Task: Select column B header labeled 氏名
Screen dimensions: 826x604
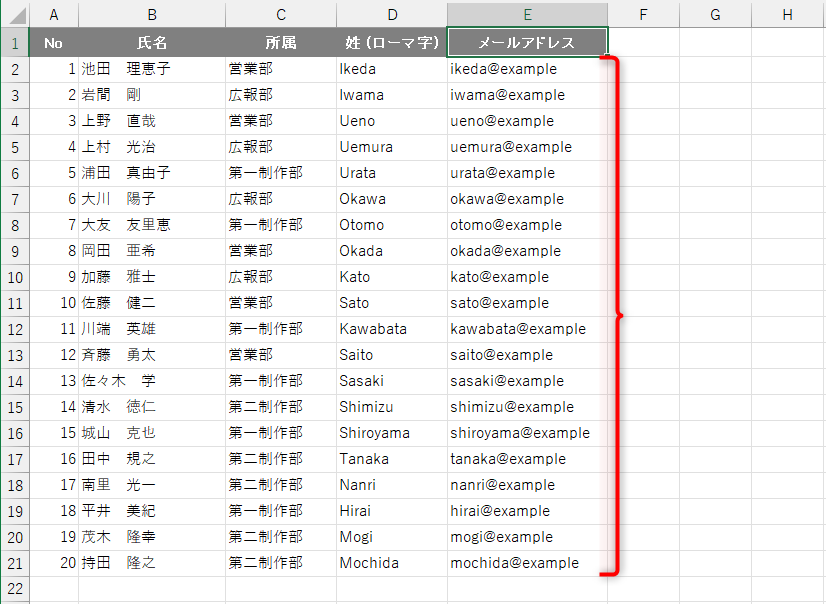Action: click(151, 13)
